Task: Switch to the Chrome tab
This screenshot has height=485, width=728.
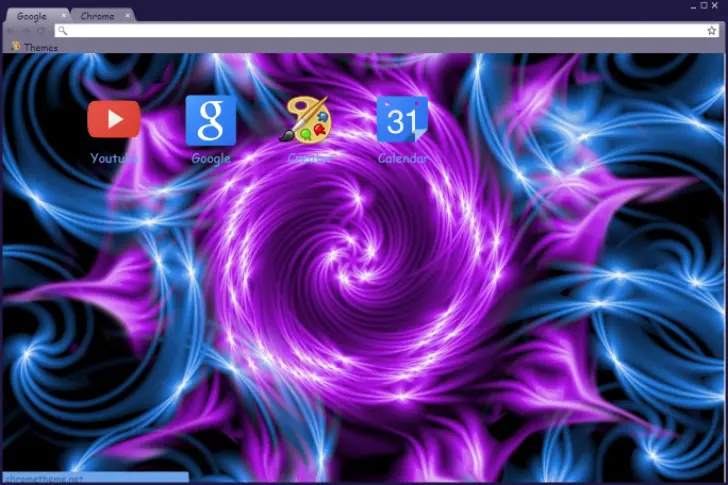Action: pyautogui.click(x=97, y=16)
